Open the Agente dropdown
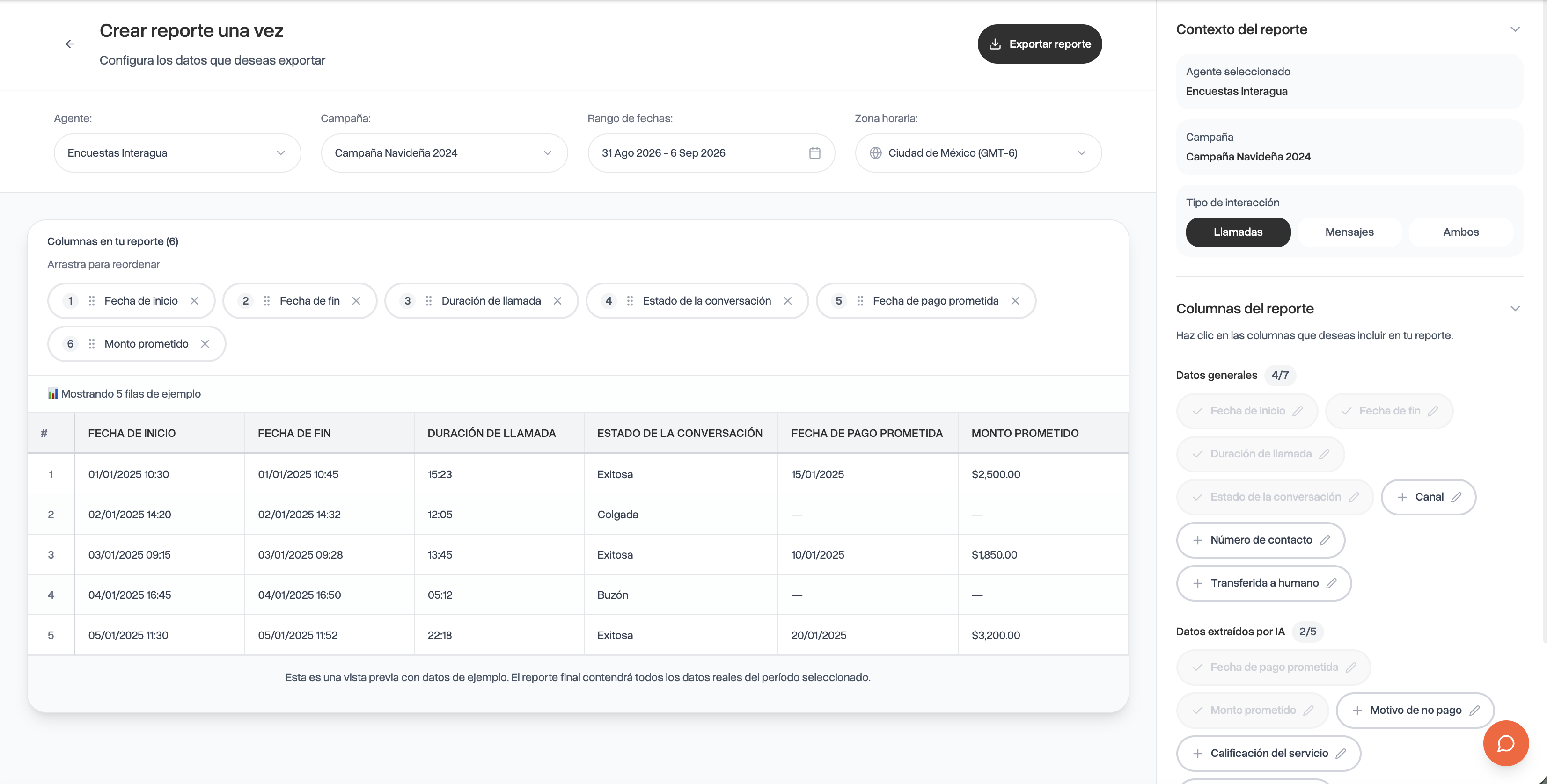 177,153
